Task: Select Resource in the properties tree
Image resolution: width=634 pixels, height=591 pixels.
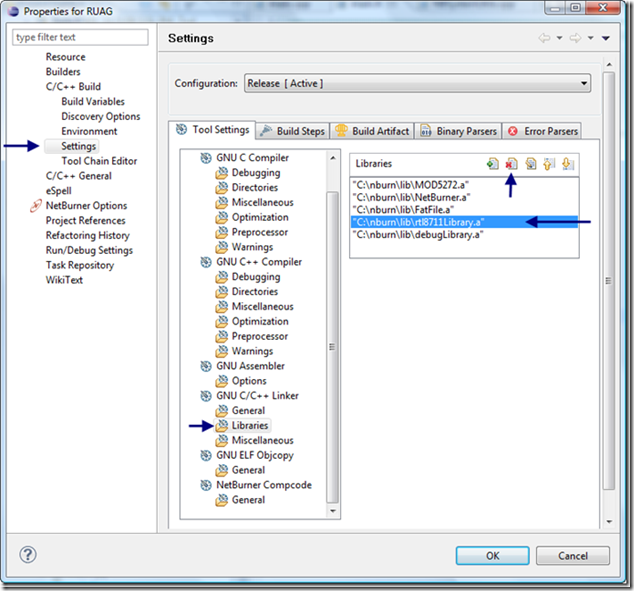Action: tap(66, 57)
